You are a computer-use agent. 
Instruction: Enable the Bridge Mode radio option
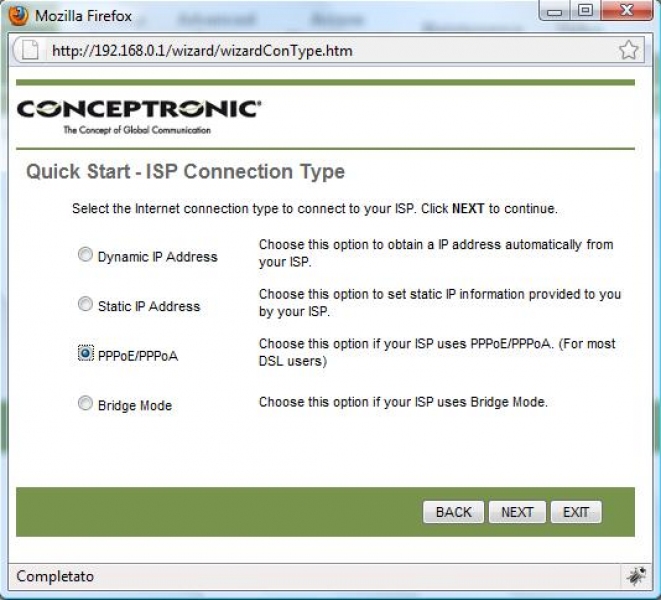coord(85,404)
